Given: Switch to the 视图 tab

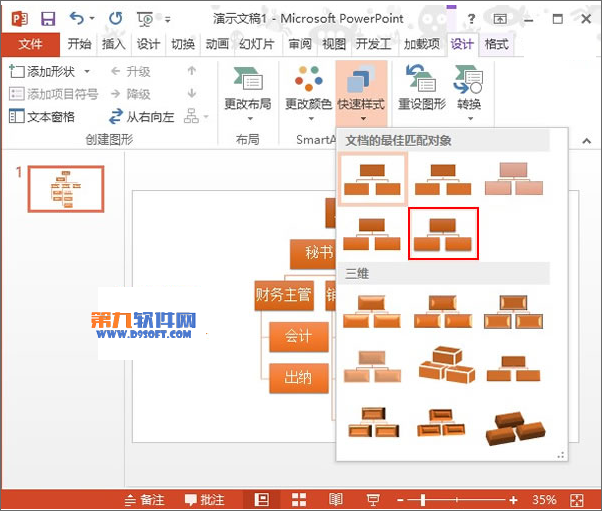Looking at the screenshot, I should [x=334, y=44].
